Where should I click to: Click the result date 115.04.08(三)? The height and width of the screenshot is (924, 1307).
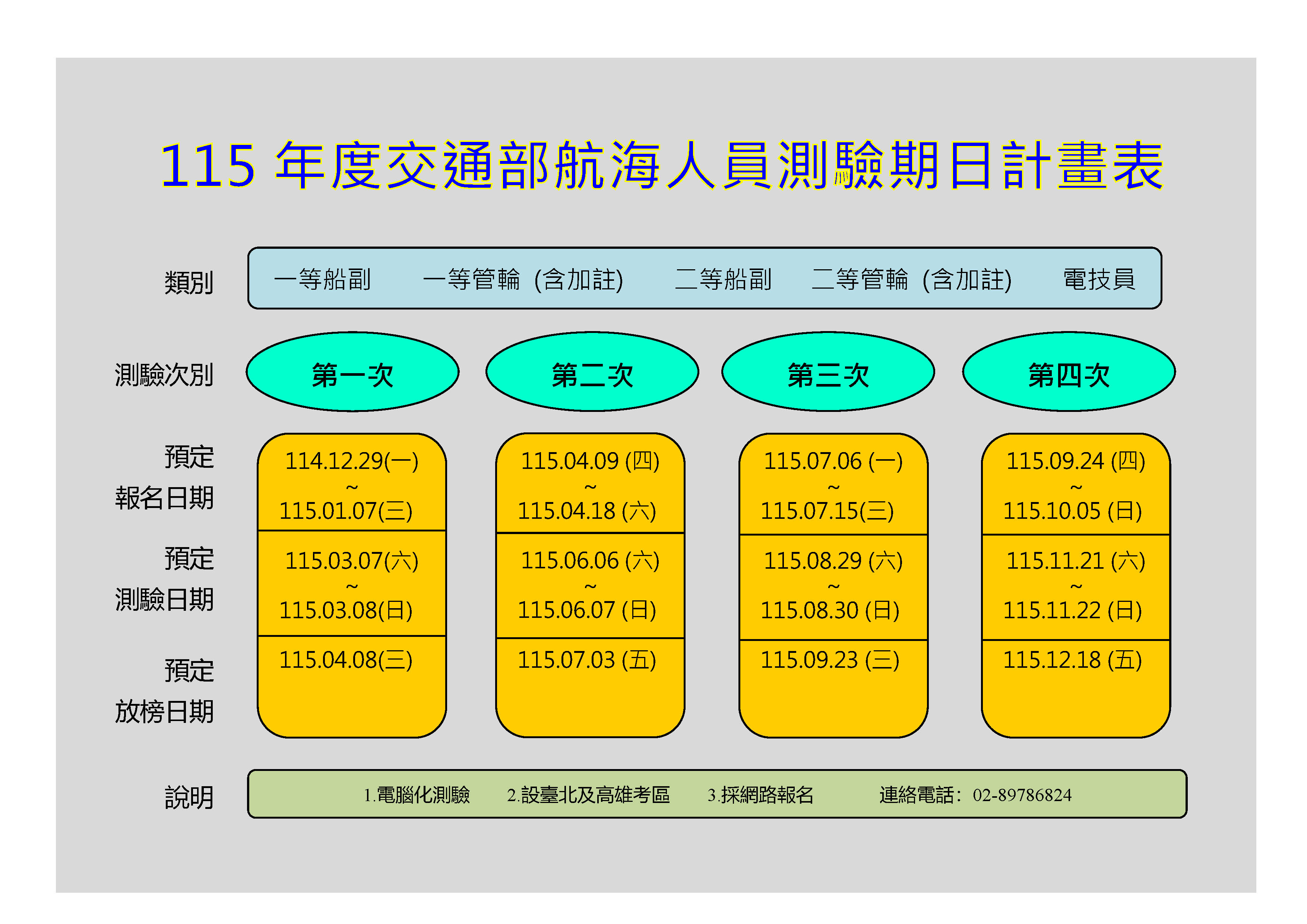pos(345,660)
